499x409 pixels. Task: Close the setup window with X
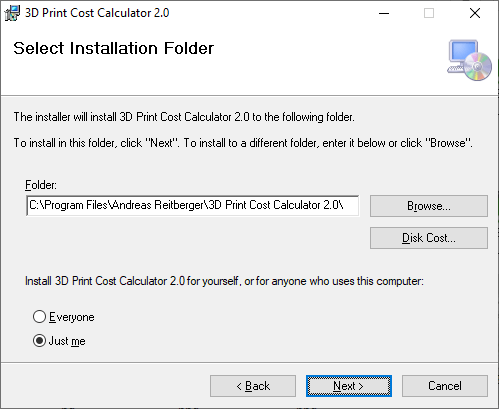click(x=475, y=13)
